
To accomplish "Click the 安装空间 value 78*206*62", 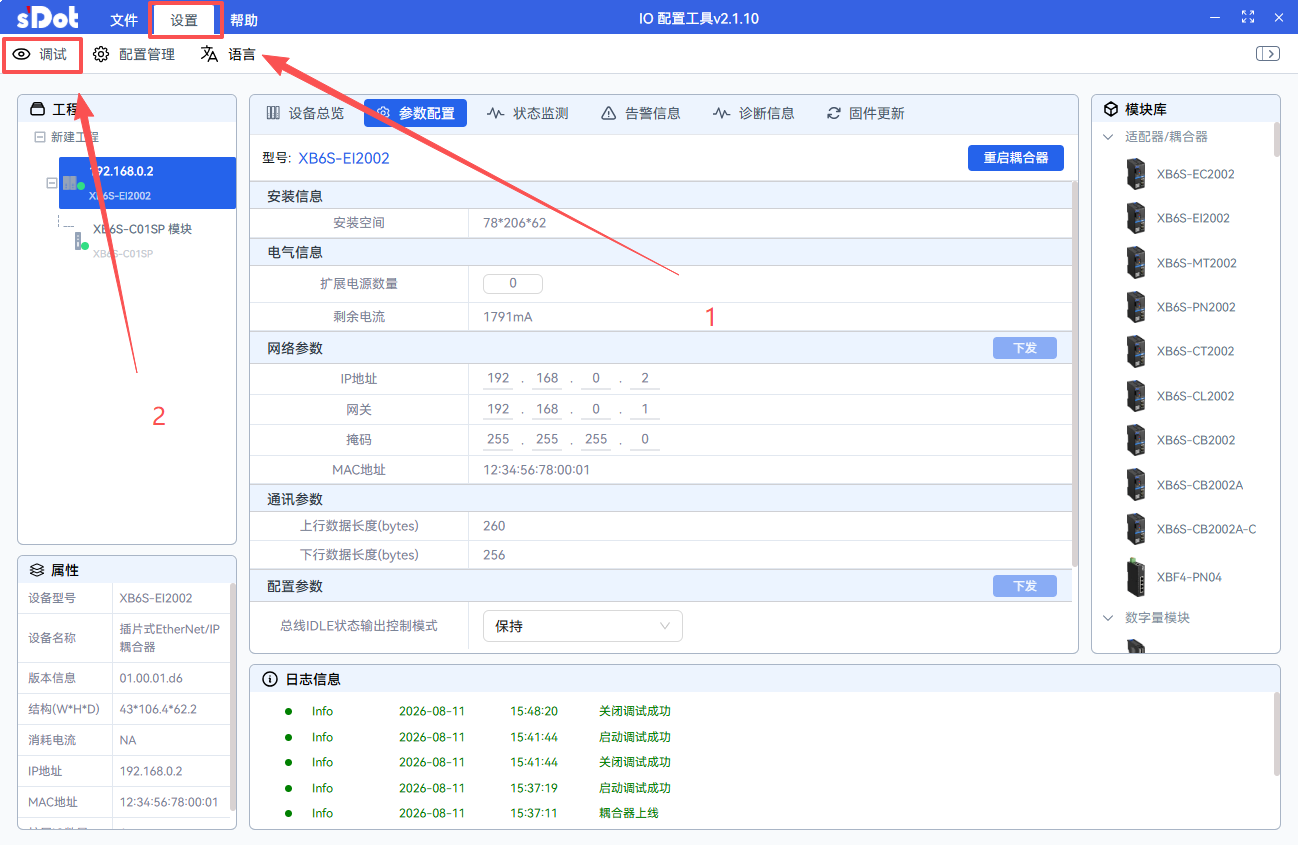I will [516, 223].
